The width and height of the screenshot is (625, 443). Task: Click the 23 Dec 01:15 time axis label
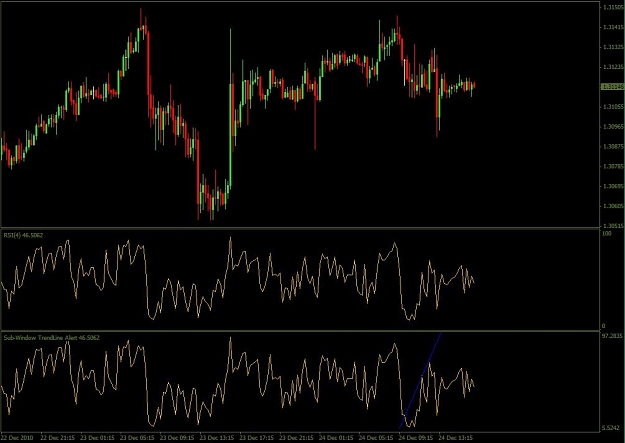pos(97,438)
